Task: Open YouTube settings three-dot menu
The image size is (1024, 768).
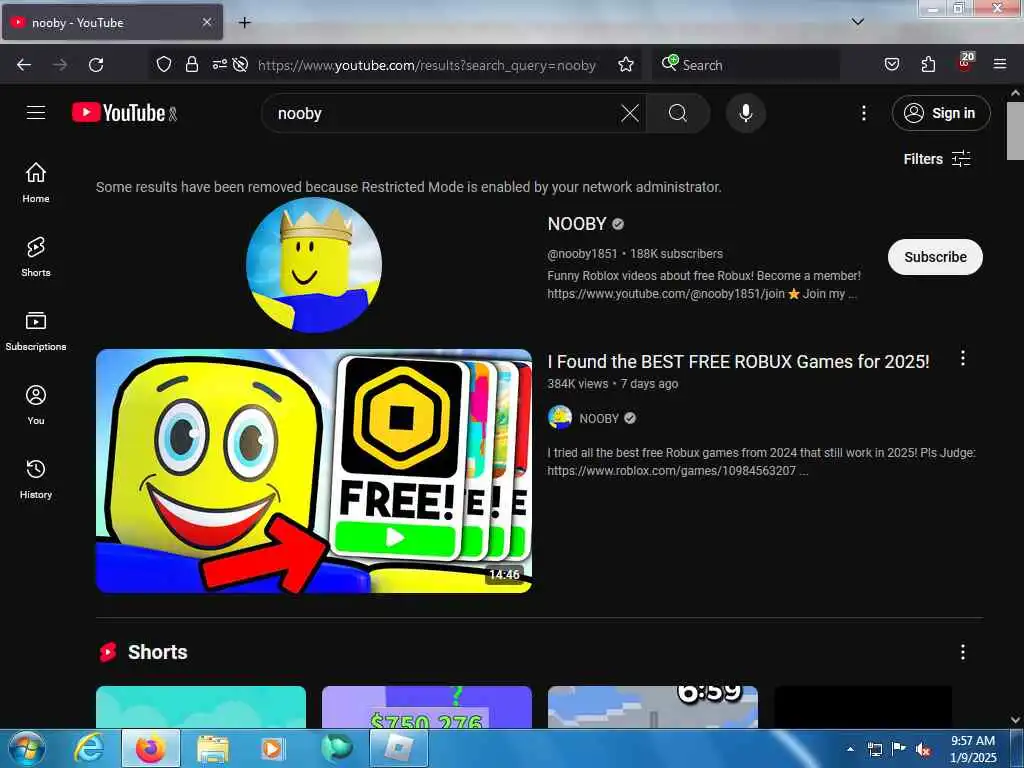Action: click(863, 113)
